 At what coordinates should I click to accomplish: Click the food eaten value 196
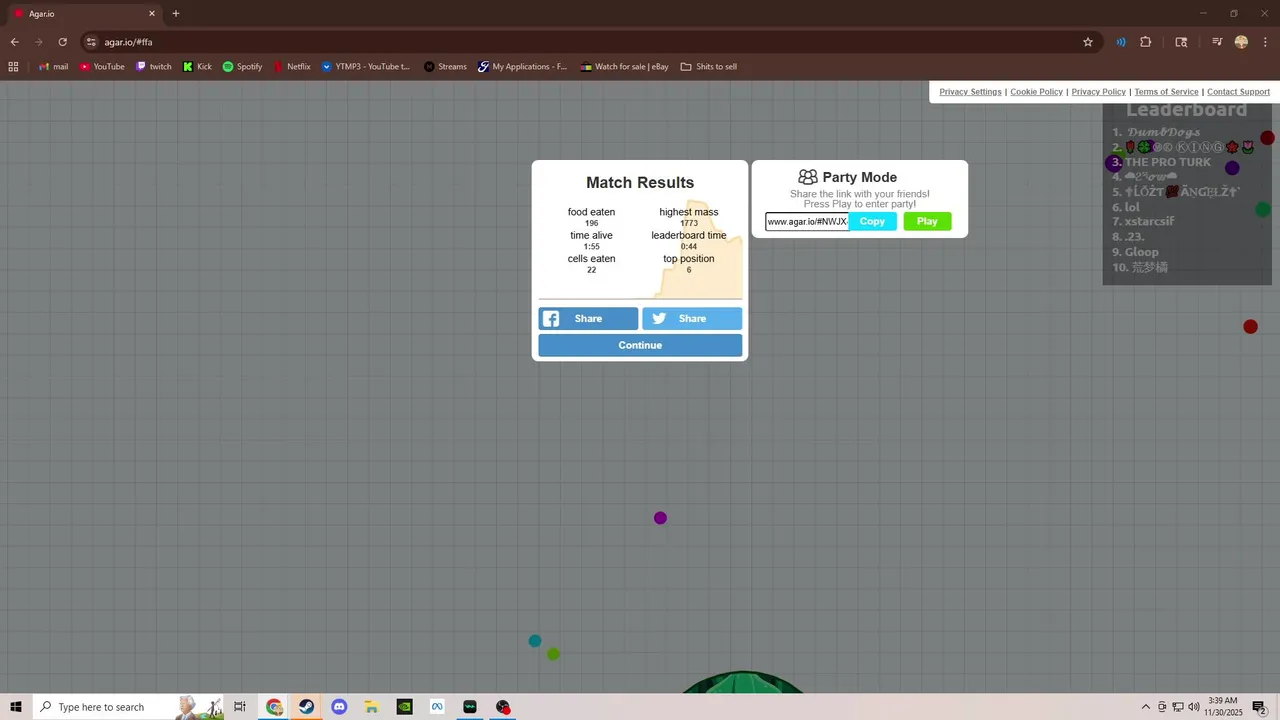pos(591,223)
